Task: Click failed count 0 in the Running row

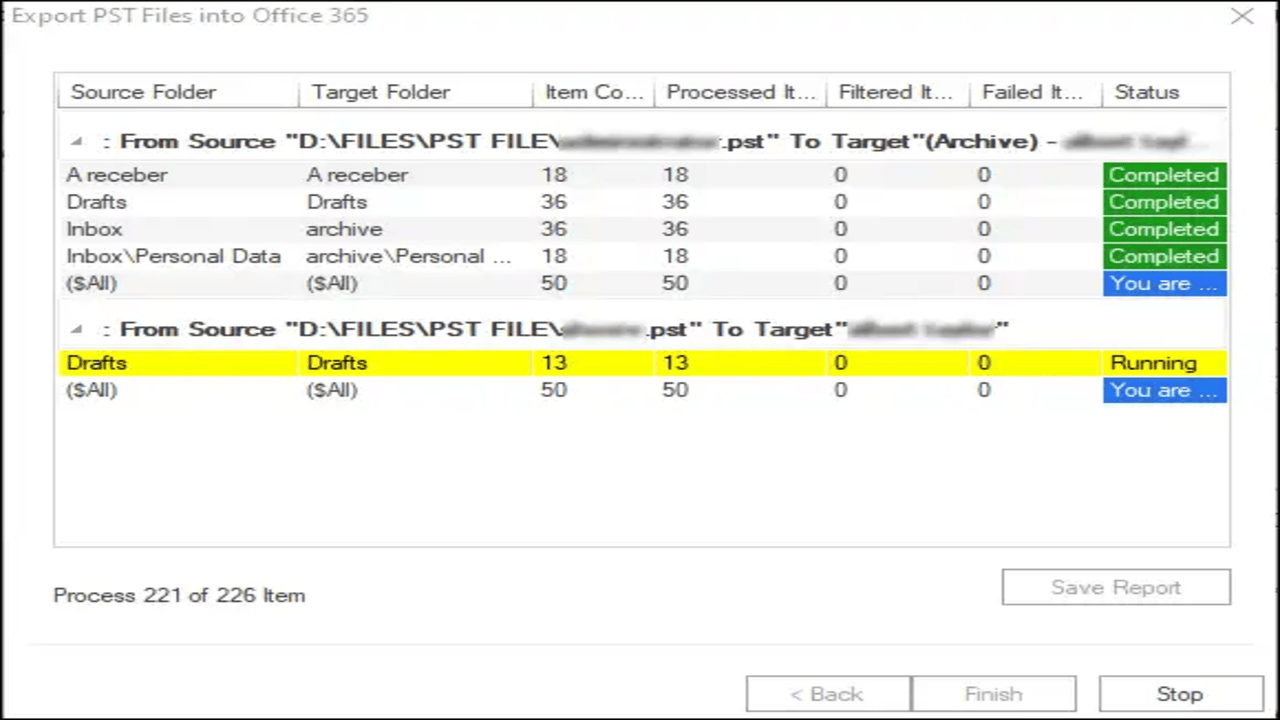Action: [x=984, y=363]
